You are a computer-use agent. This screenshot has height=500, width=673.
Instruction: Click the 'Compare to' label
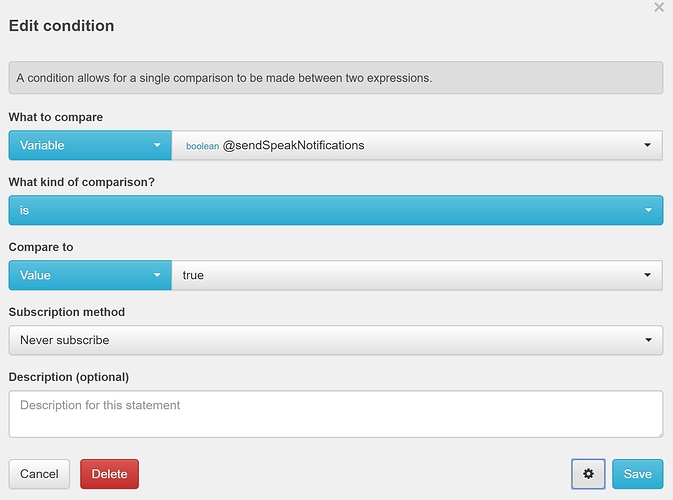tap(41, 247)
